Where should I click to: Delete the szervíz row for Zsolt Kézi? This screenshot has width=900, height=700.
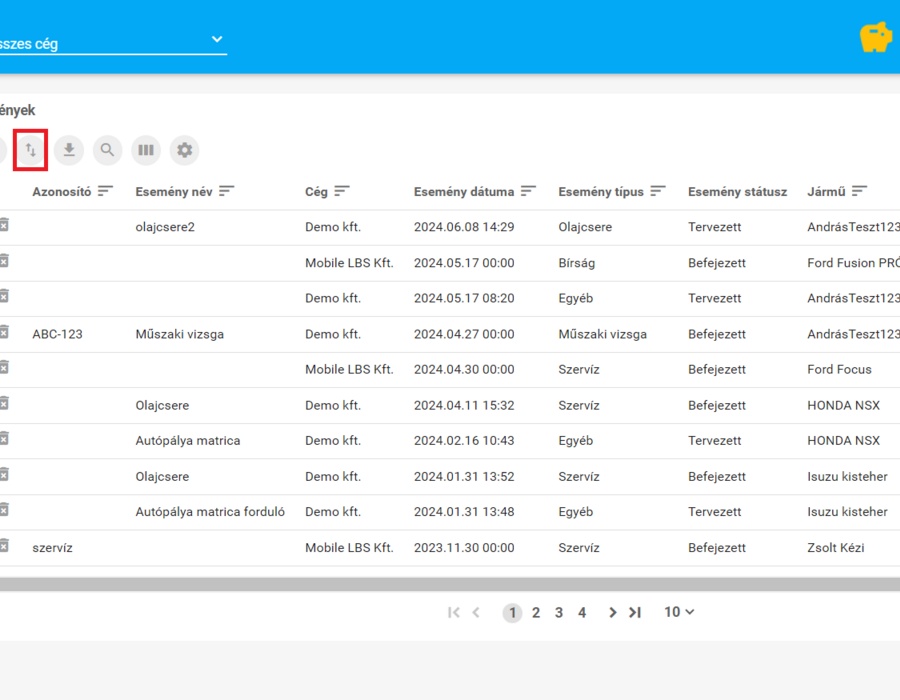click(x=4, y=546)
